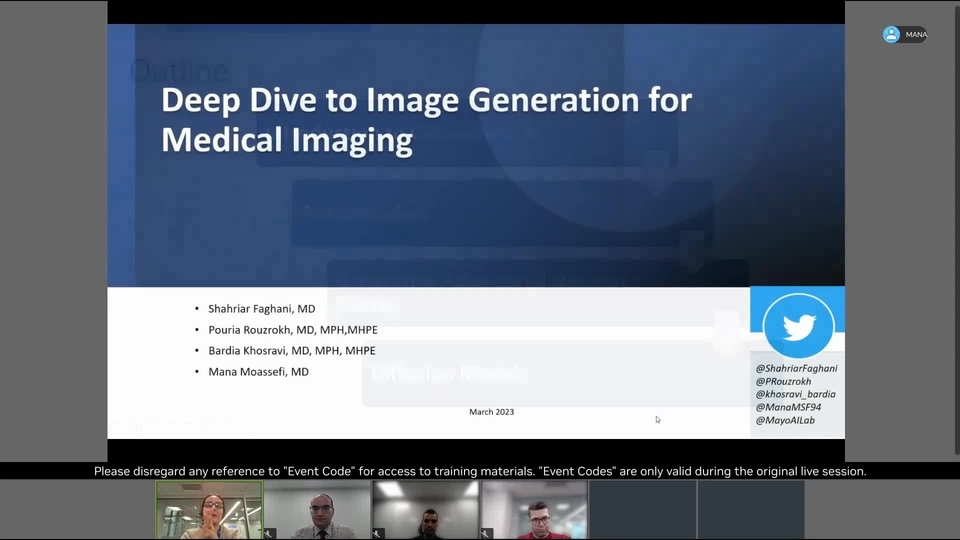Screen dimensions: 960x540
Task: Click the Twitter bird logo on the slide
Action: click(x=798, y=326)
